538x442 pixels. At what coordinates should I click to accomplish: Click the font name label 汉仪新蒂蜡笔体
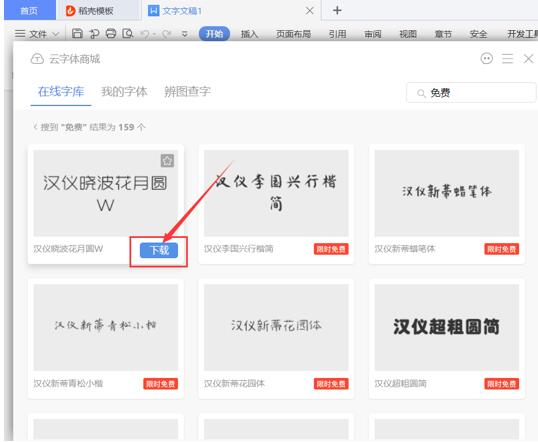[405, 249]
